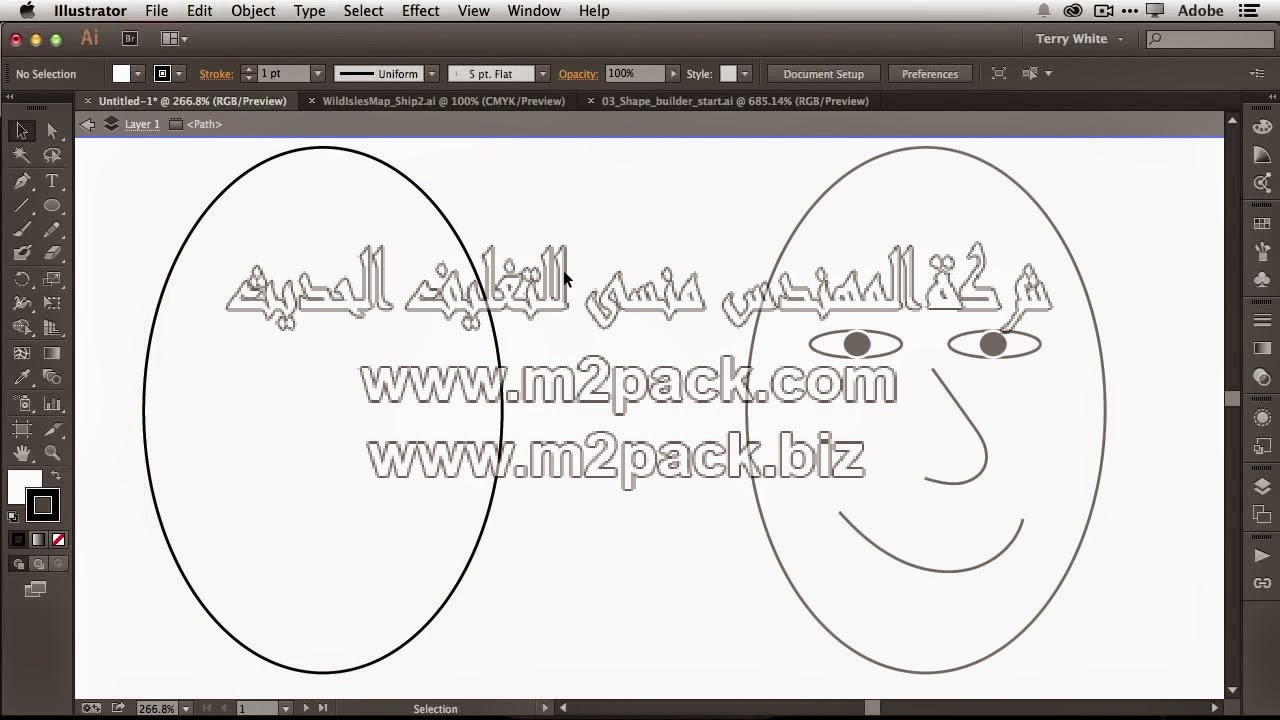Select the Pen tool
The height and width of the screenshot is (720, 1280).
pyautogui.click(x=22, y=181)
